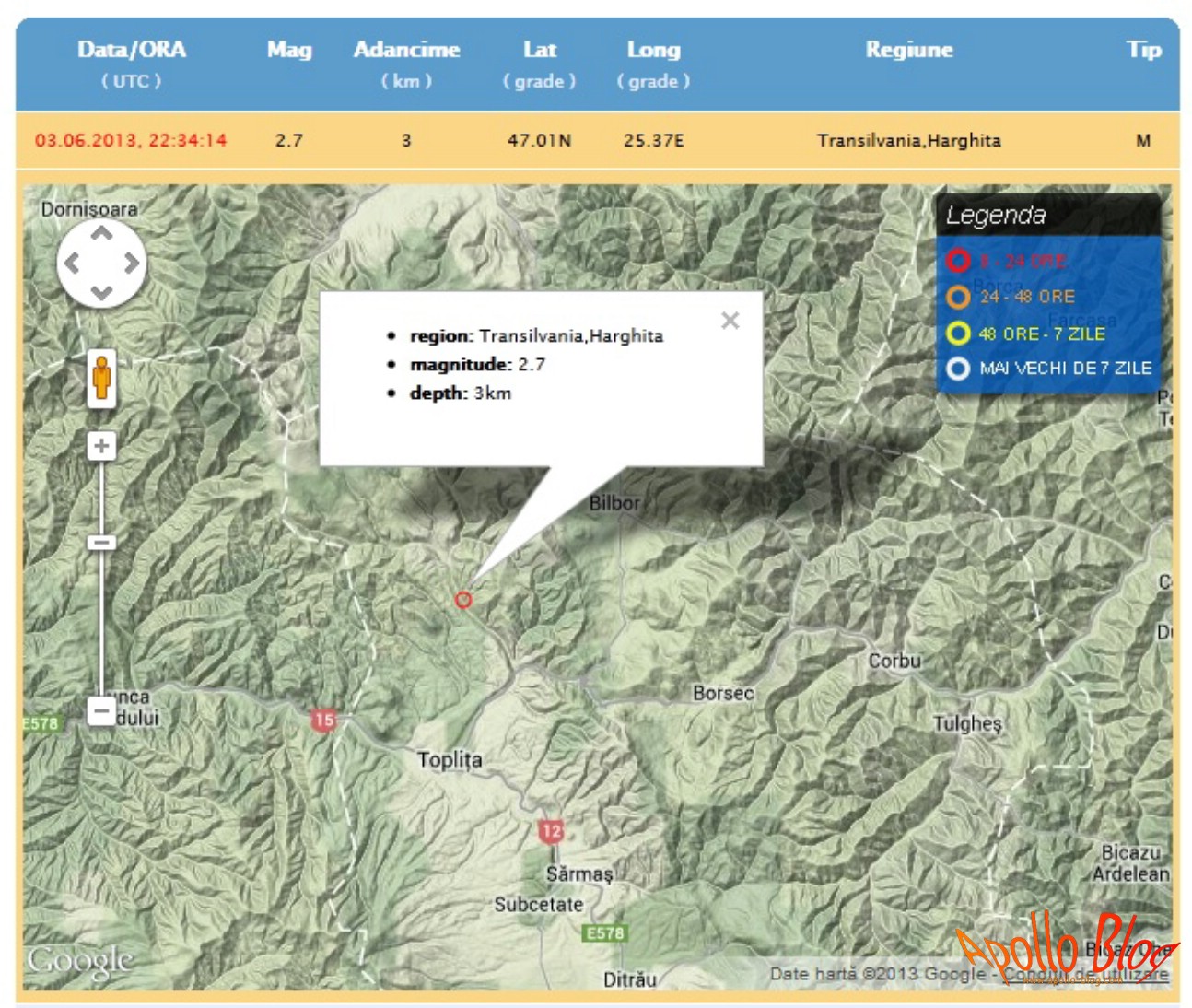
Task: Click the Transilvania,Harghita table cell
Action: pyautogui.click(x=909, y=140)
